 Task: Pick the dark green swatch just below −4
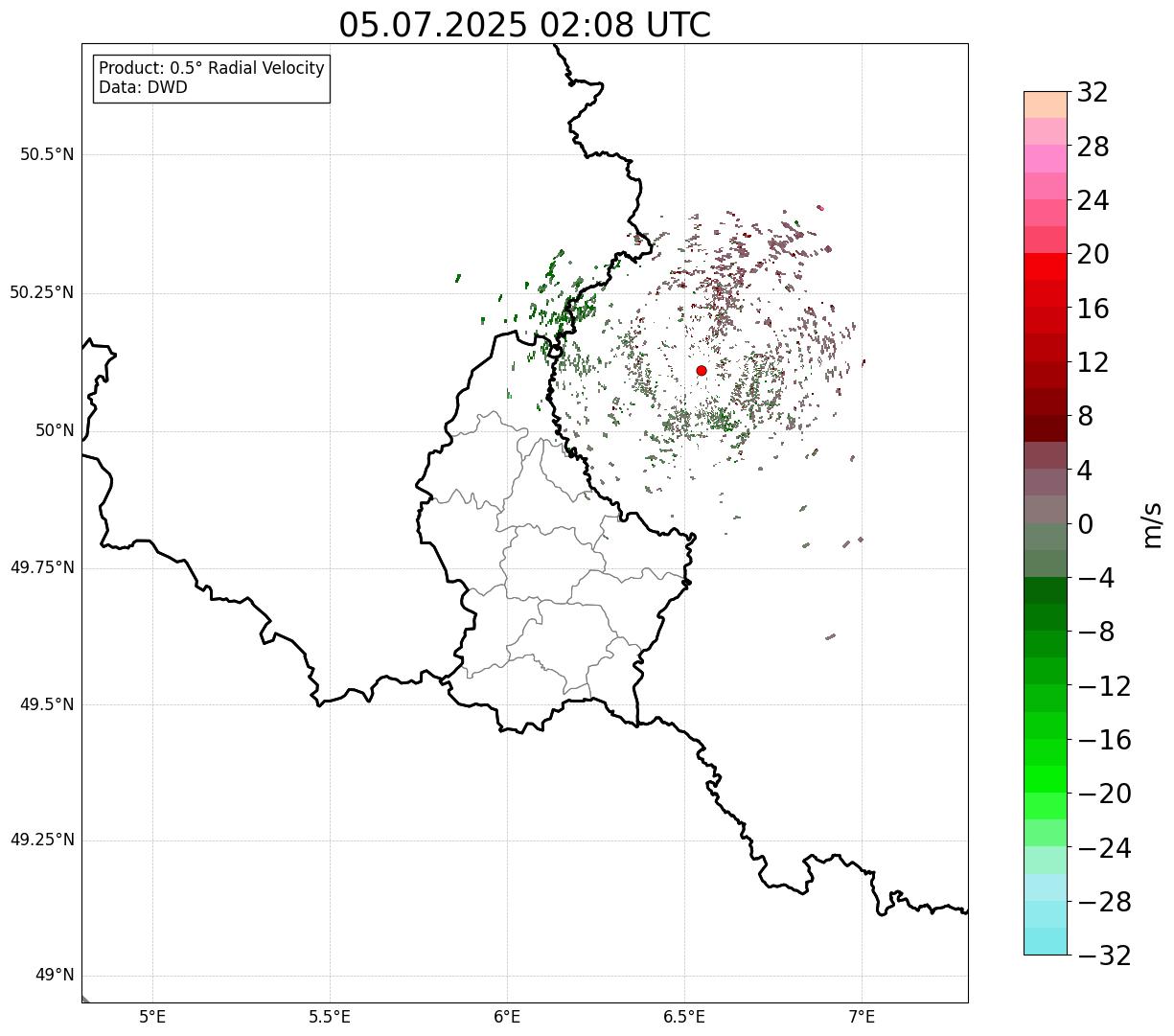click(x=1046, y=590)
